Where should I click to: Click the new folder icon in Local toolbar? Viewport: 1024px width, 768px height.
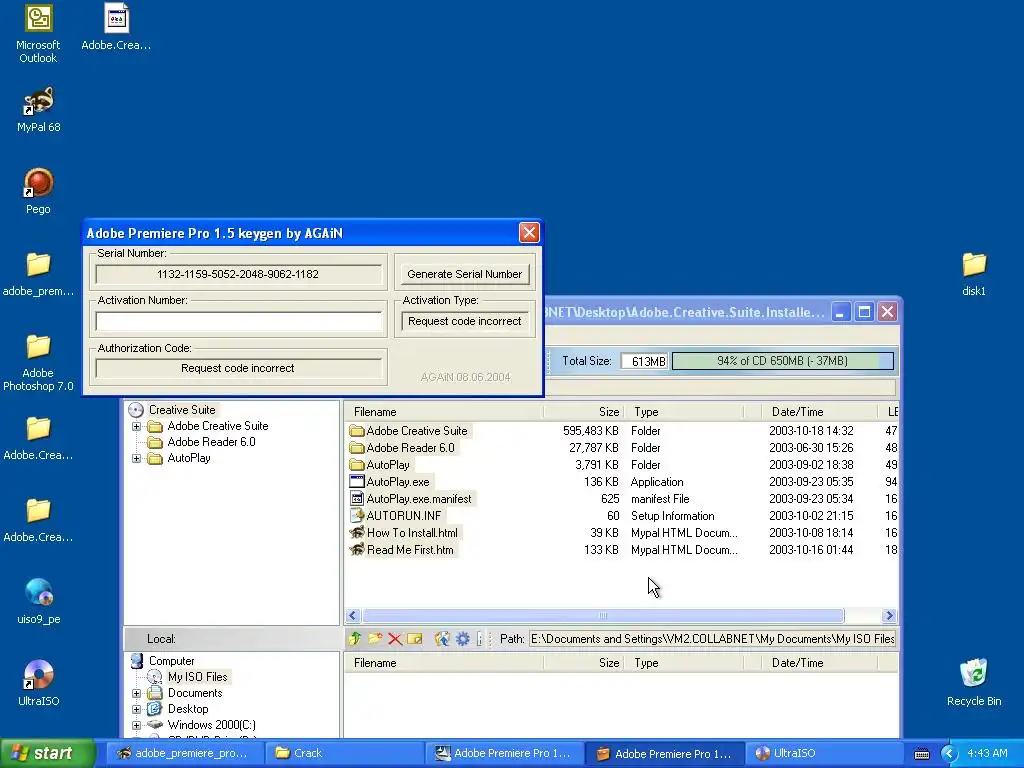tap(375, 639)
